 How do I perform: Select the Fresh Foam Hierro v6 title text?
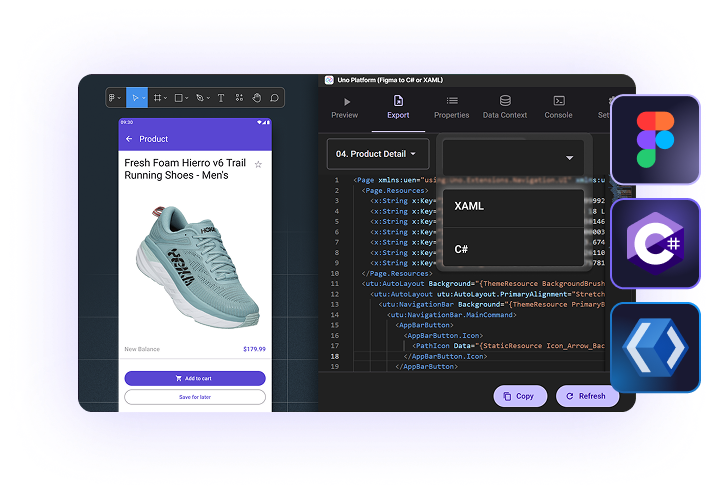pyautogui.click(x=185, y=169)
